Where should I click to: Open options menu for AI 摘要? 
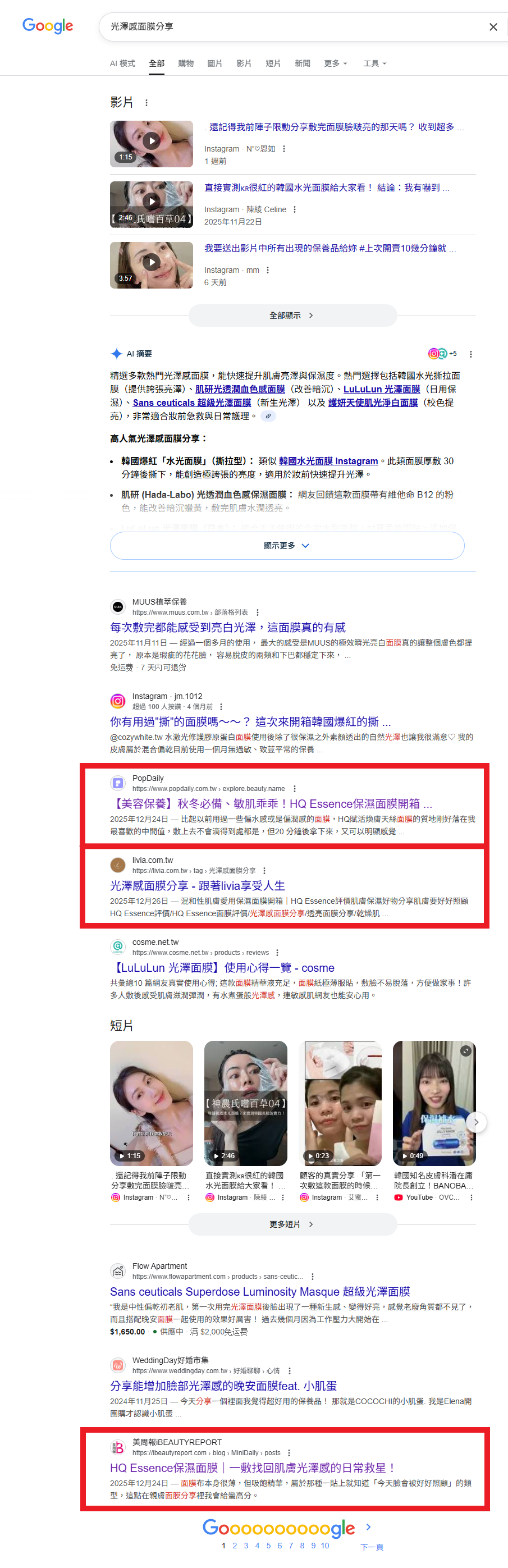(470, 354)
